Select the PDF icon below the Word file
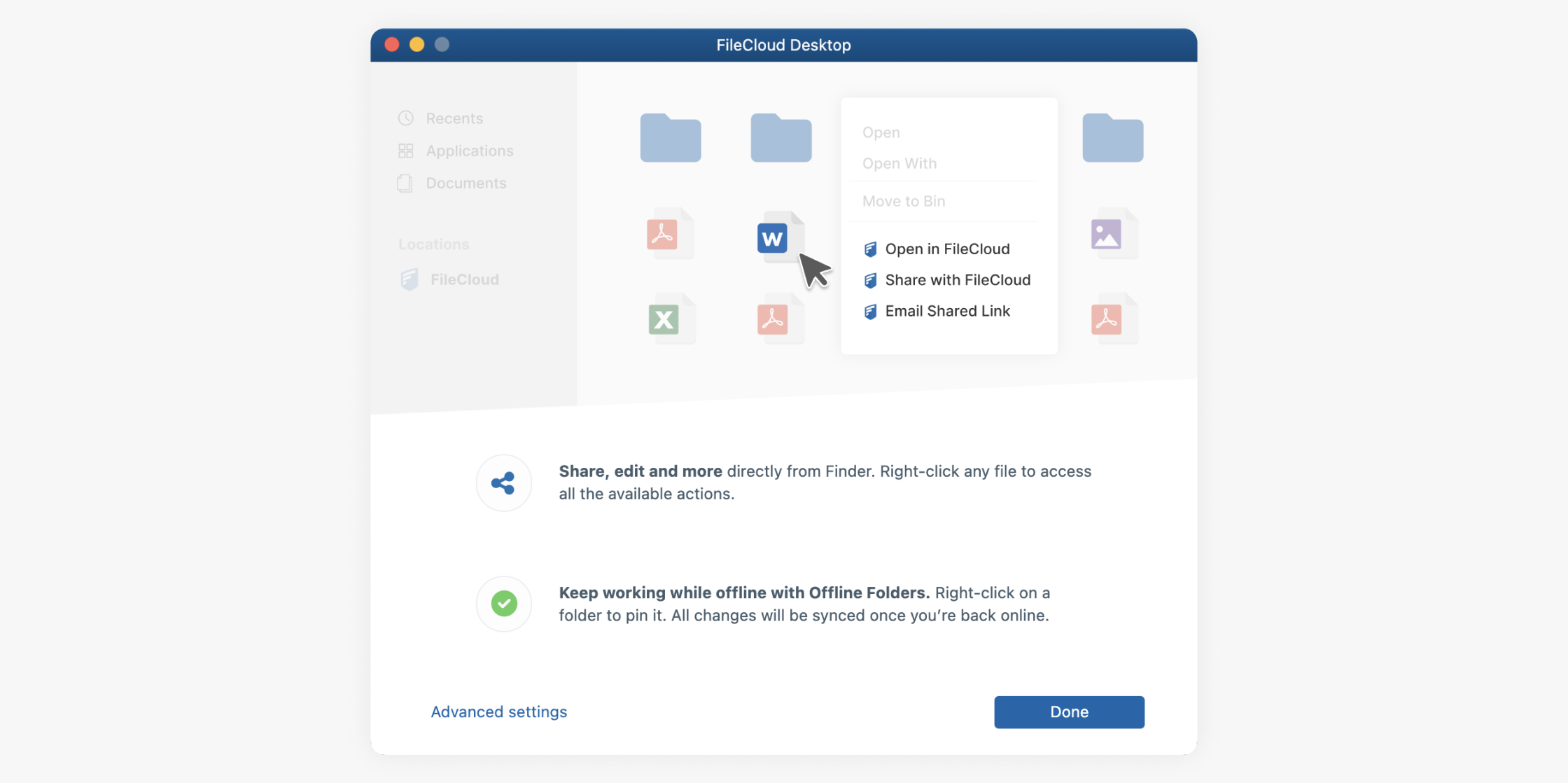This screenshot has height=783, width=1568. (780, 319)
